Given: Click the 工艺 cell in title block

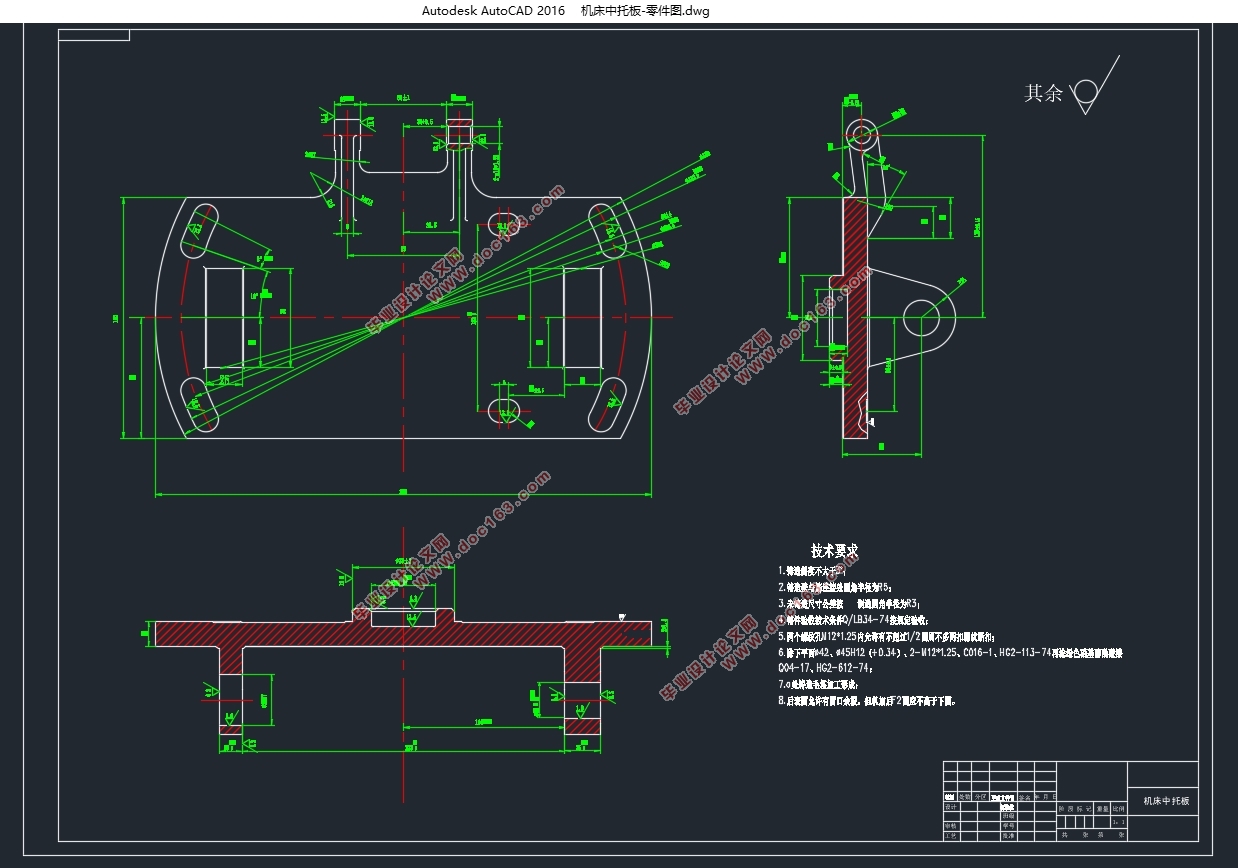Looking at the screenshot, I should tap(952, 836).
